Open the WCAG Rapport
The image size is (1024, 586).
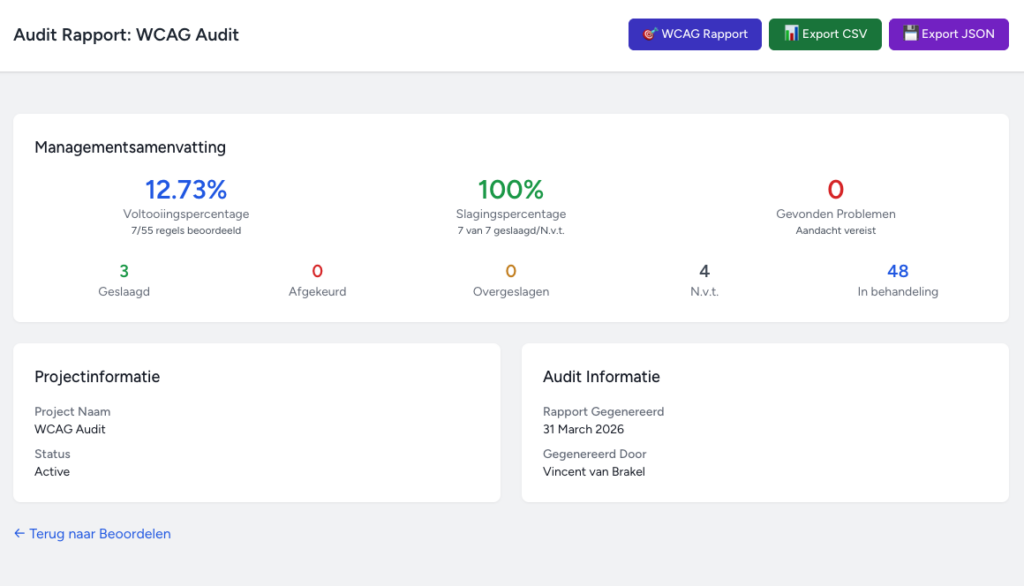click(x=695, y=34)
